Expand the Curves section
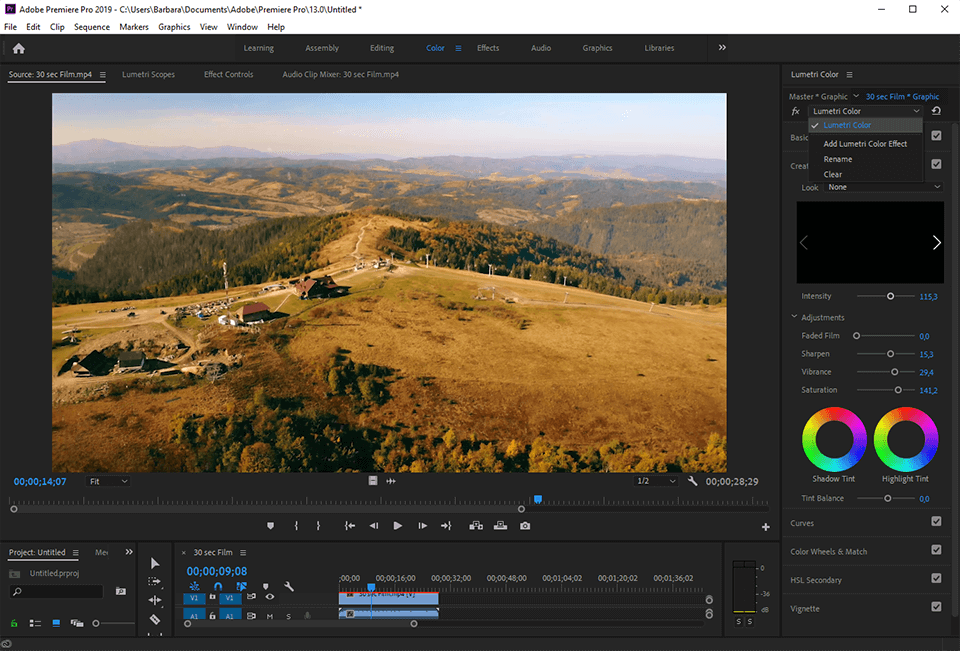 coord(802,522)
